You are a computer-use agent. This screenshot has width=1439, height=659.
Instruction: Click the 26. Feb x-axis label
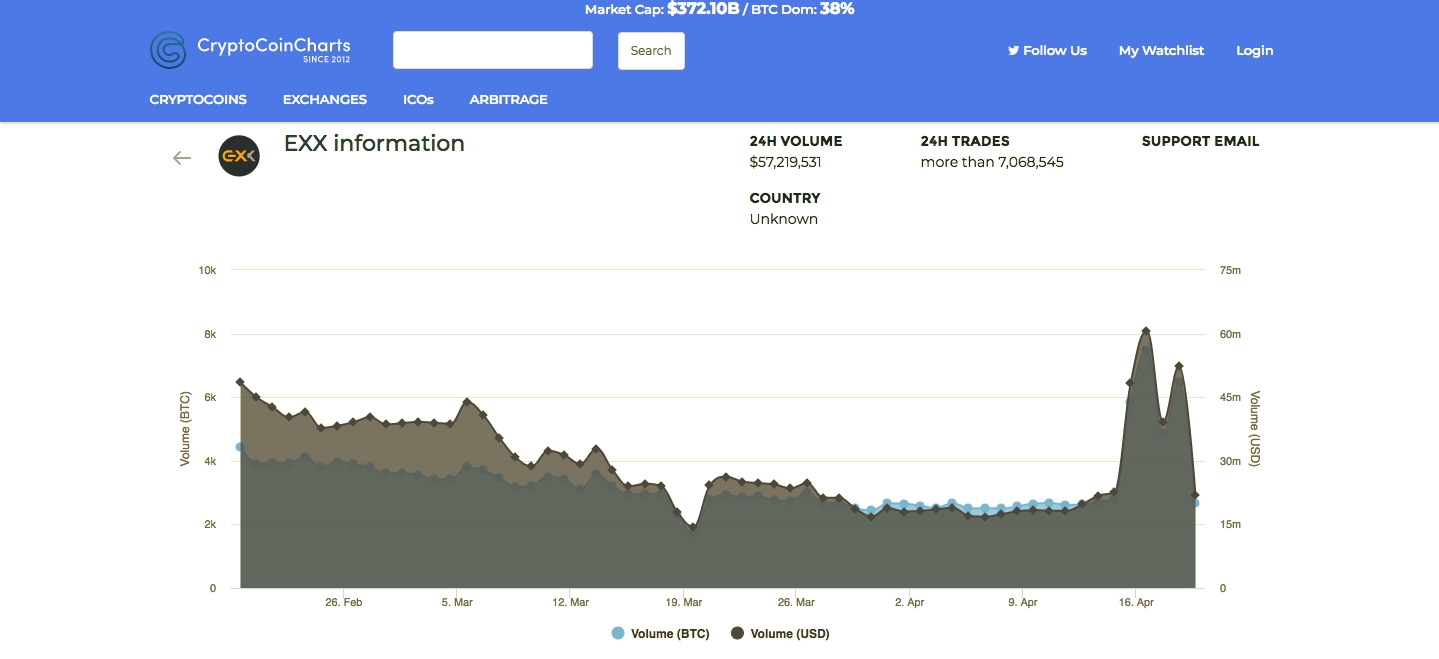click(x=344, y=603)
